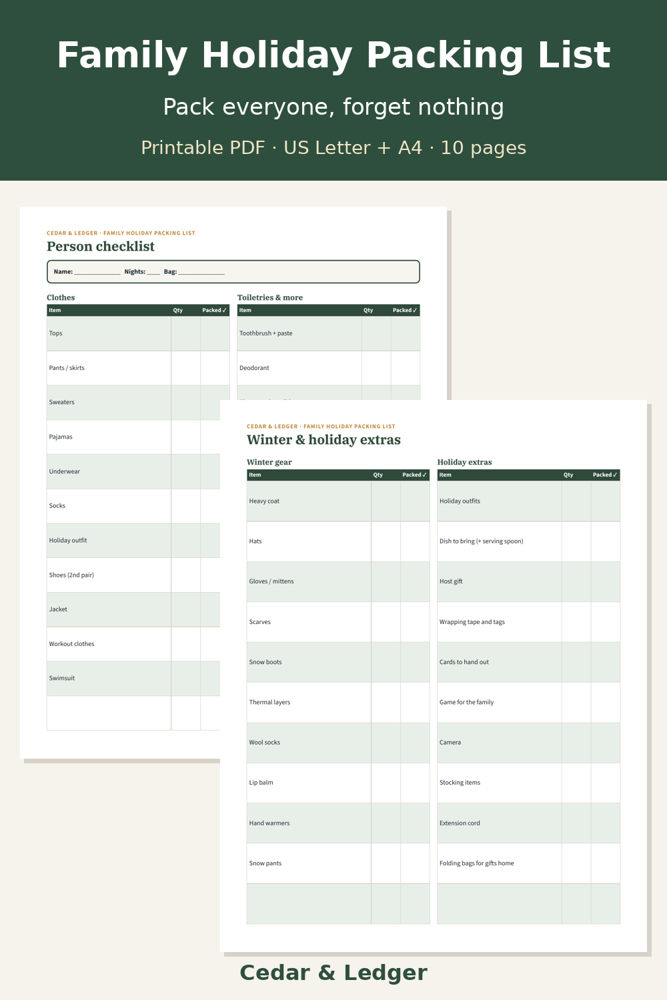Click the "Bag:" field label
Screen dimensions: 667x1000
point(170,272)
